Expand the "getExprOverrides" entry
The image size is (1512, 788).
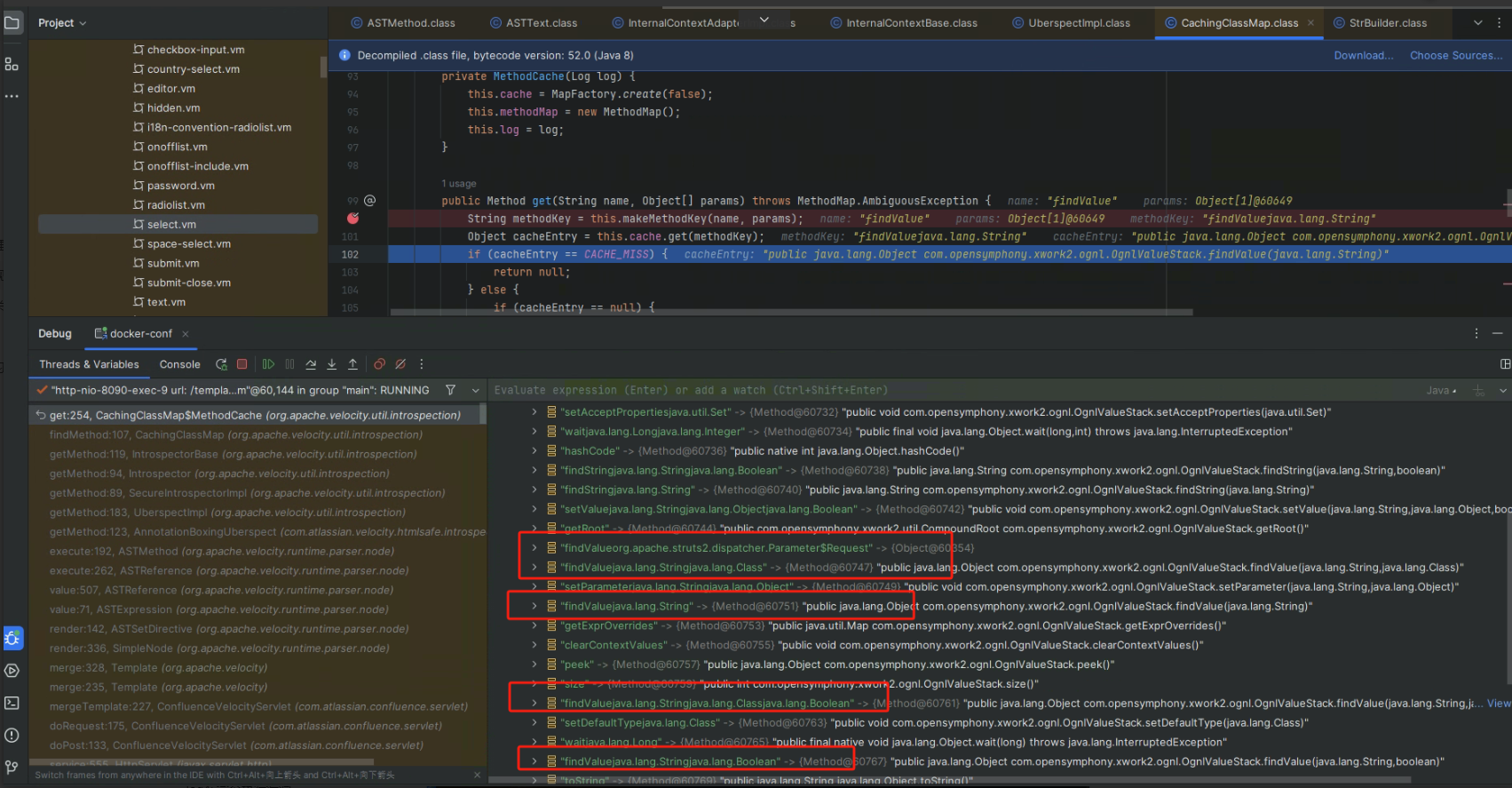point(534,625)
